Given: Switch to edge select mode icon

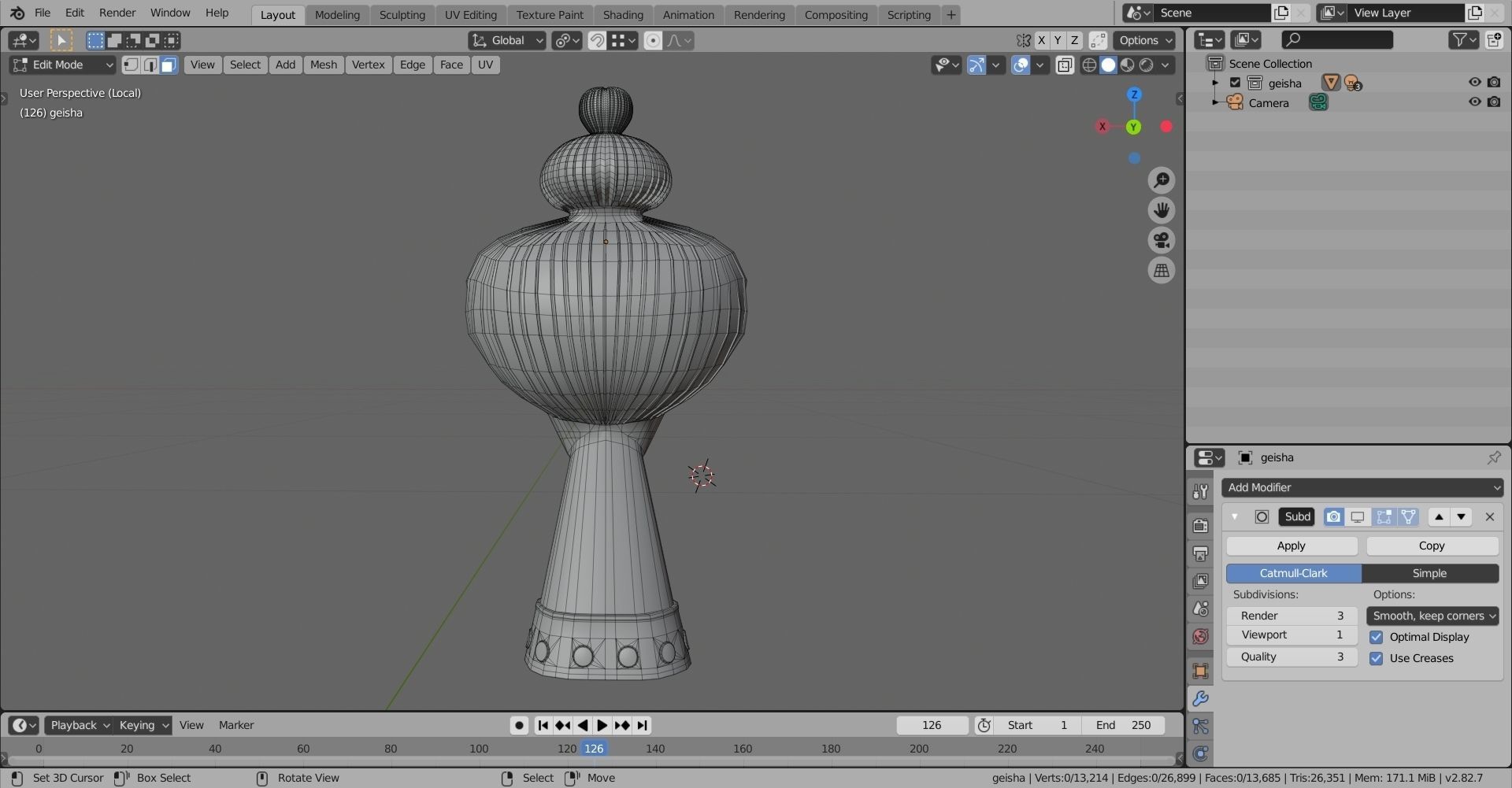Looking at the screenshot, I should (x=150, y=65).
